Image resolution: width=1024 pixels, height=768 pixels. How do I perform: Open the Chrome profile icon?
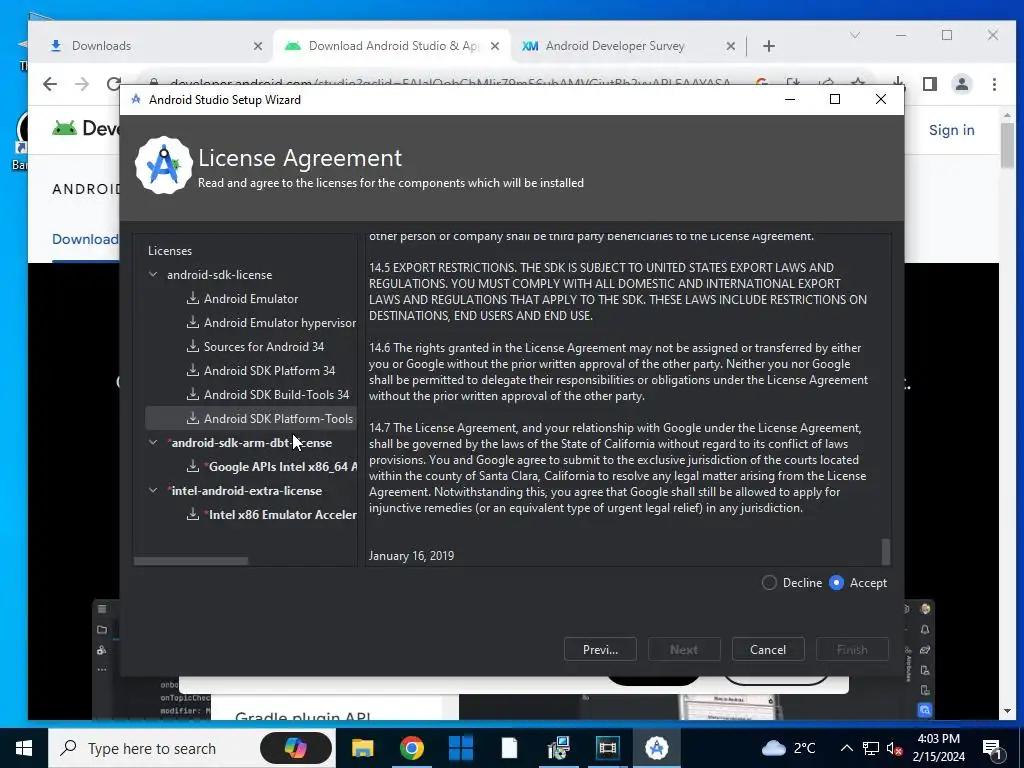pyautogui.click(x=962, y=84)
